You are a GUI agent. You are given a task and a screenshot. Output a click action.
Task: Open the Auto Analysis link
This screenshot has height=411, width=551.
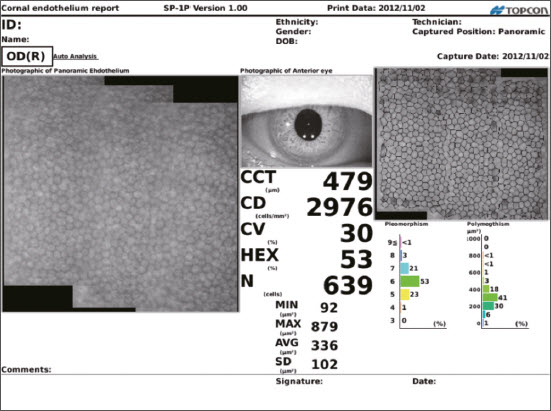[x=75, y=56]
